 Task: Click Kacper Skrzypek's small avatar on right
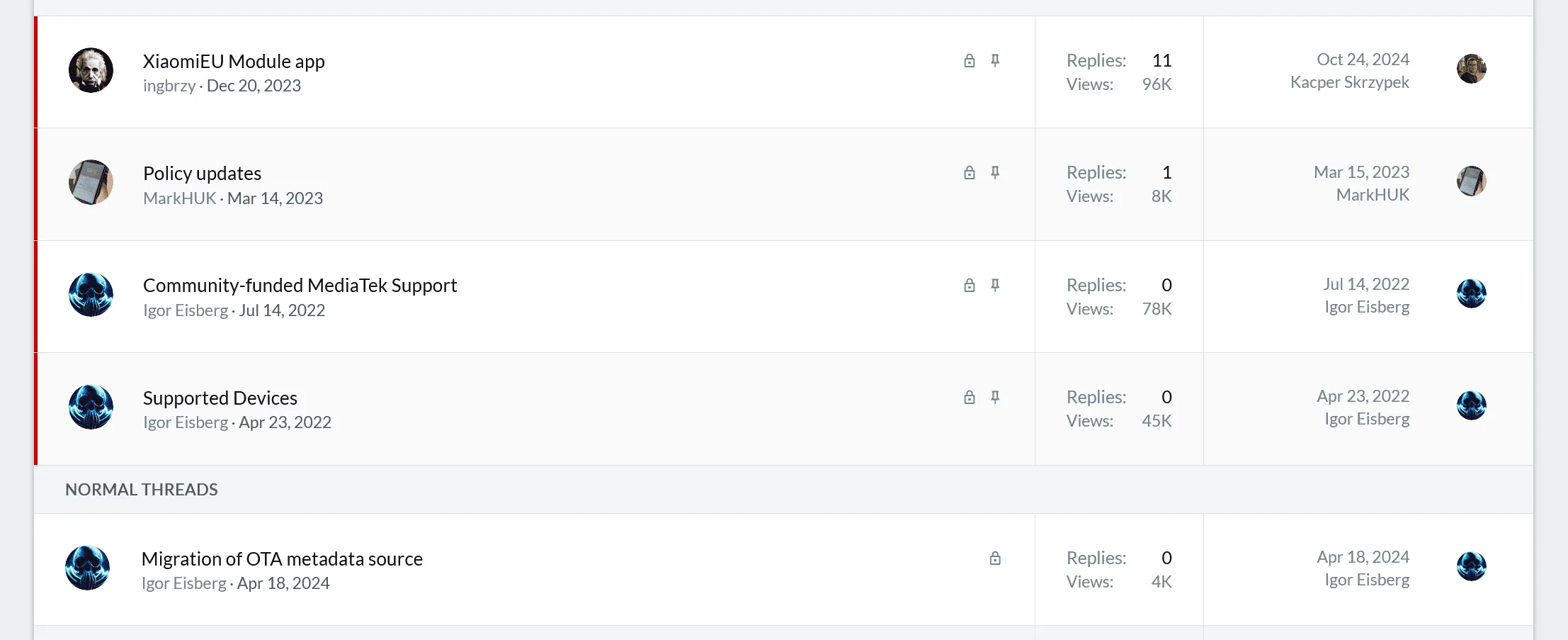coord(1471,69)
